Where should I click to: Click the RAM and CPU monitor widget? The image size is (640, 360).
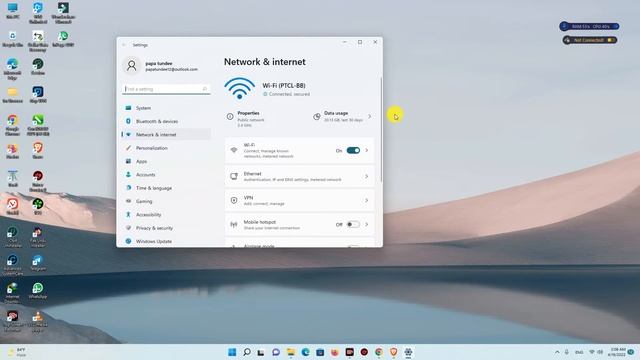click(589, 27)
